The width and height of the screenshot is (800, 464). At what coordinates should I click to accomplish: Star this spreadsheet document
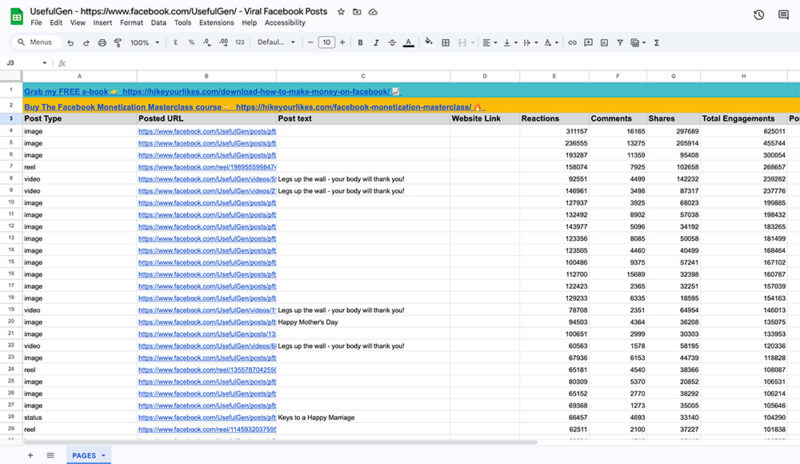pyautogui.click(x=341, y=10)
